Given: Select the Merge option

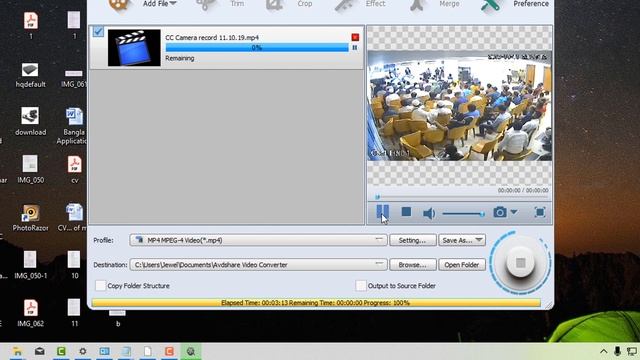Looking at the screenshot, I should click(x=435, y=4).
